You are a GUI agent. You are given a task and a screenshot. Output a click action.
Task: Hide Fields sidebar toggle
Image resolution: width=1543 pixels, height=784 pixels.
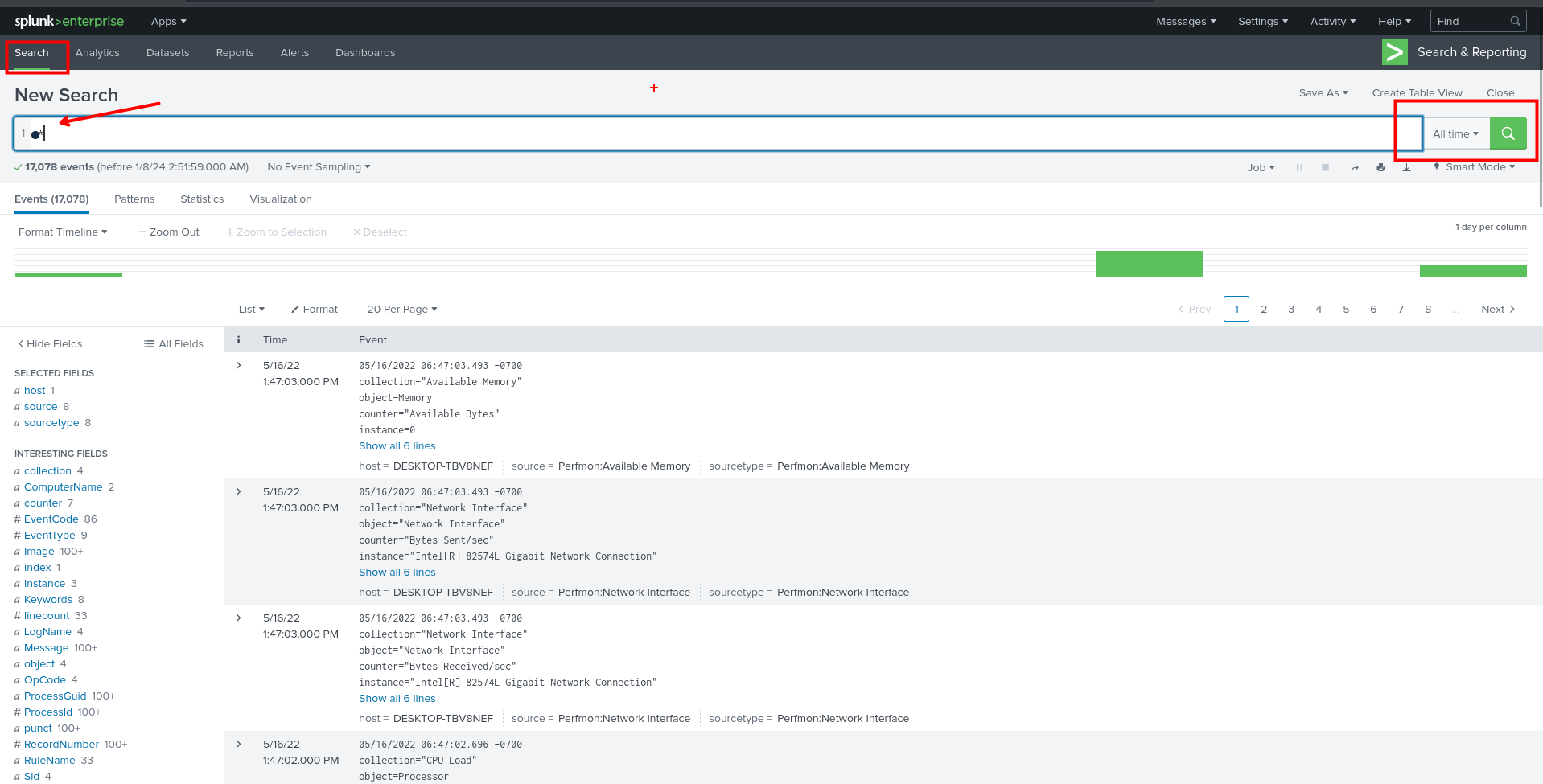tap(50, 344)
